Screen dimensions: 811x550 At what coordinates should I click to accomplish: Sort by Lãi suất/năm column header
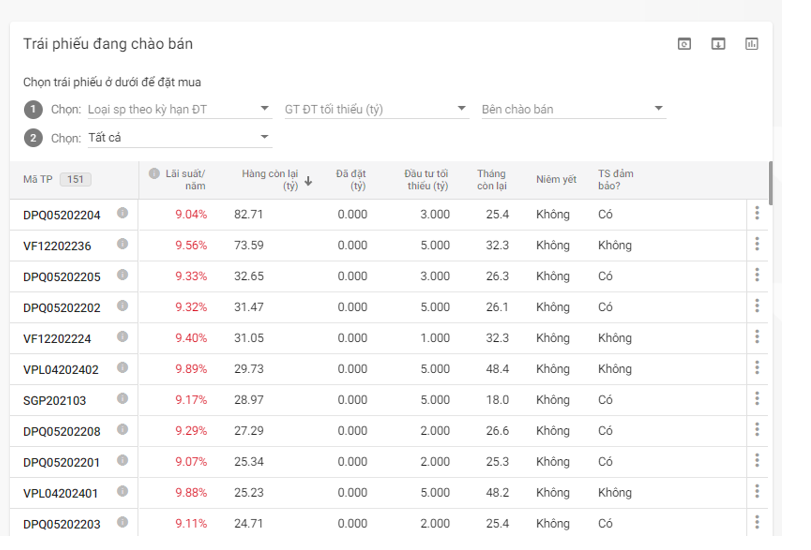click(x=185, y=180)
